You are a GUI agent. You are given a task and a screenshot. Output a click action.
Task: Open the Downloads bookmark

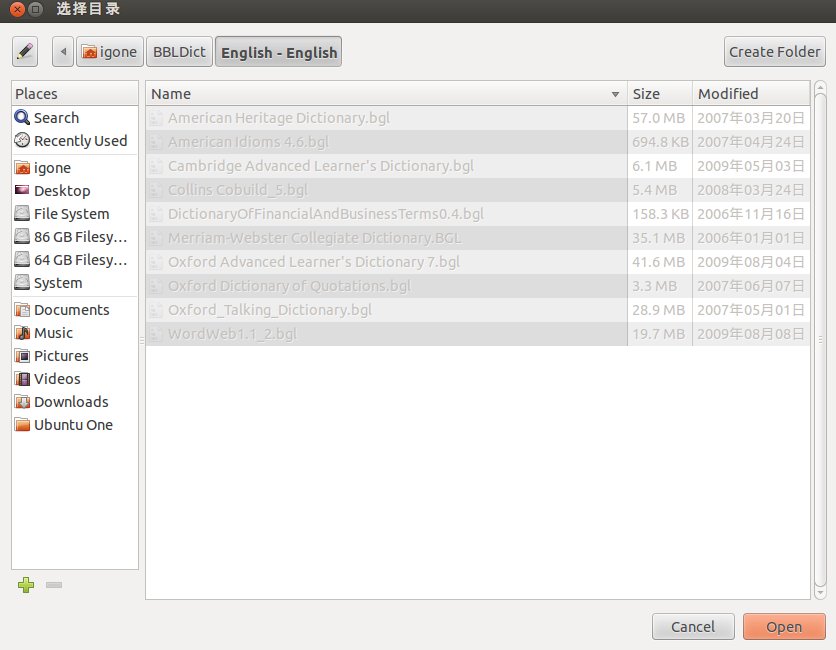pyautogui.click(x=75, y=402)
